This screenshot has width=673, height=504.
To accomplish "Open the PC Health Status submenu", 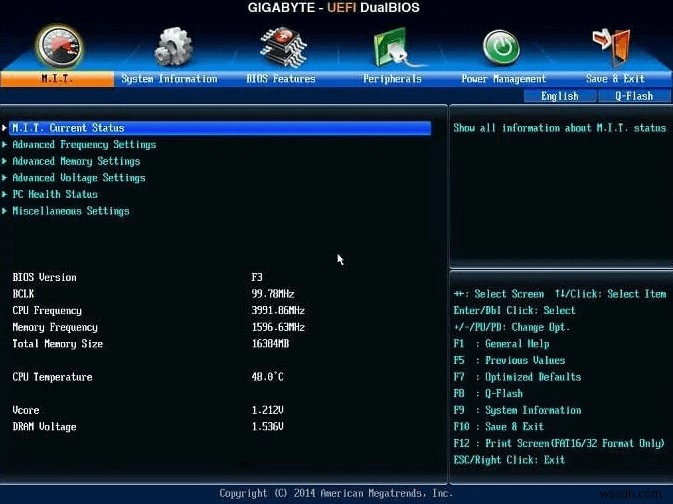I will (x=55, y=195).
